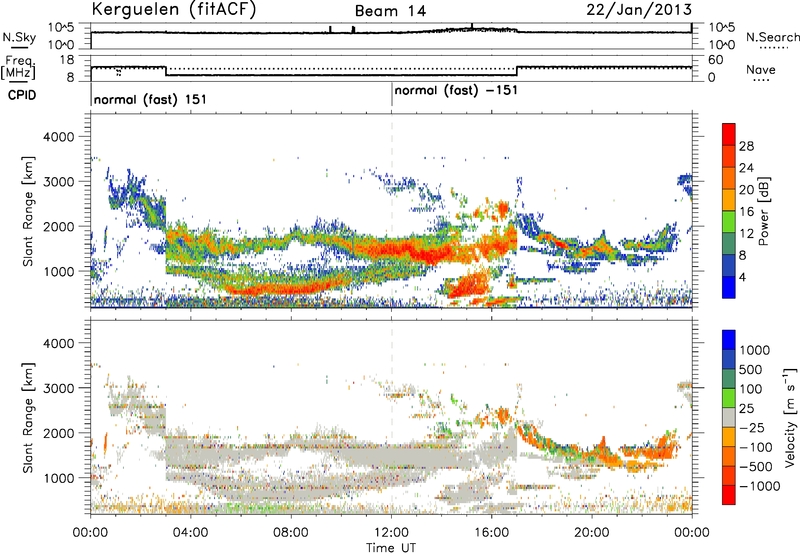The width and height of the screenshot is (800, 554).
Task: Click the dashed 12:00 marker in power panel
Action: (x=391, y=211)
